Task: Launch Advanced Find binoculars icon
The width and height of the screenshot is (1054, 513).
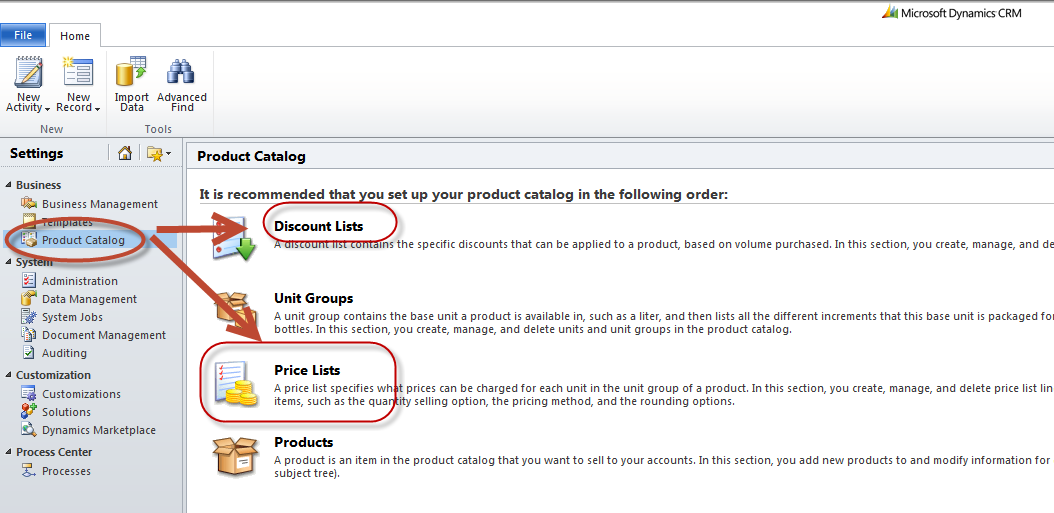Action: click(181, 73)
